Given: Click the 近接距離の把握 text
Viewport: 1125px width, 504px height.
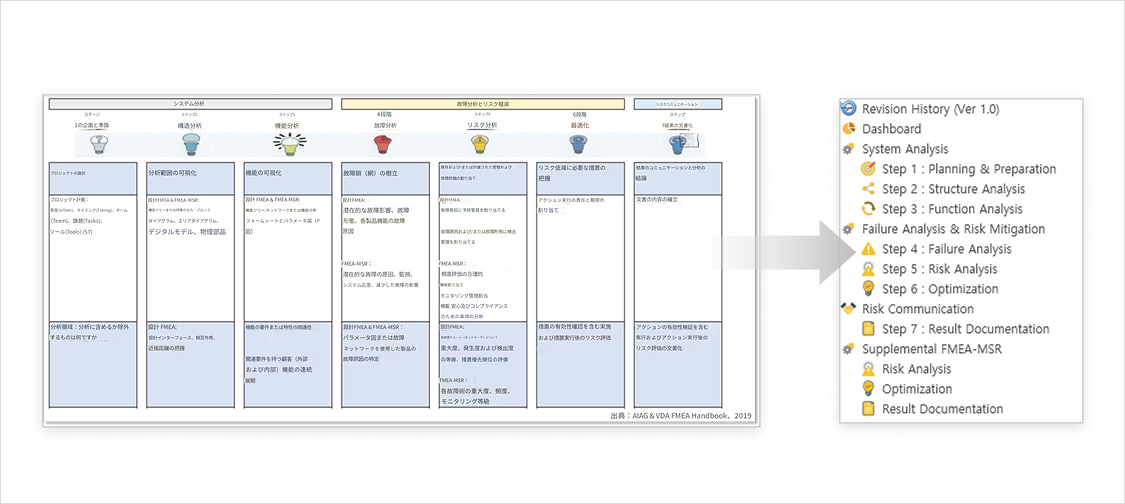Looking at the screenshot, I should point(166,348).
